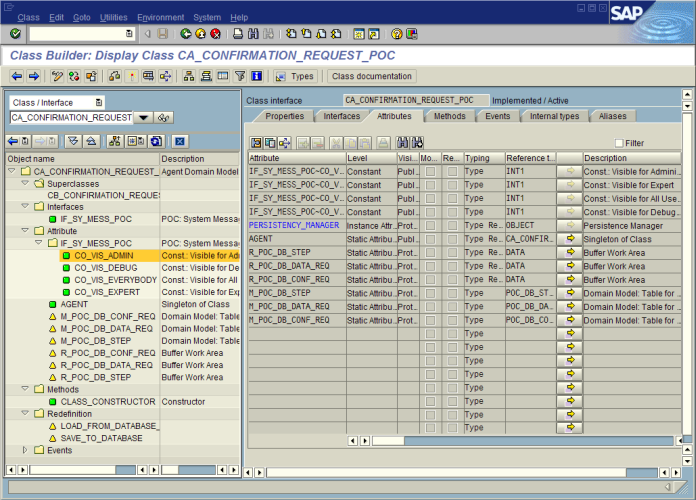This screenshot has height=500, width=696.
Task: Select the CLASS_CONSTRUCTOR tree item
Action: tap(108, 401)
